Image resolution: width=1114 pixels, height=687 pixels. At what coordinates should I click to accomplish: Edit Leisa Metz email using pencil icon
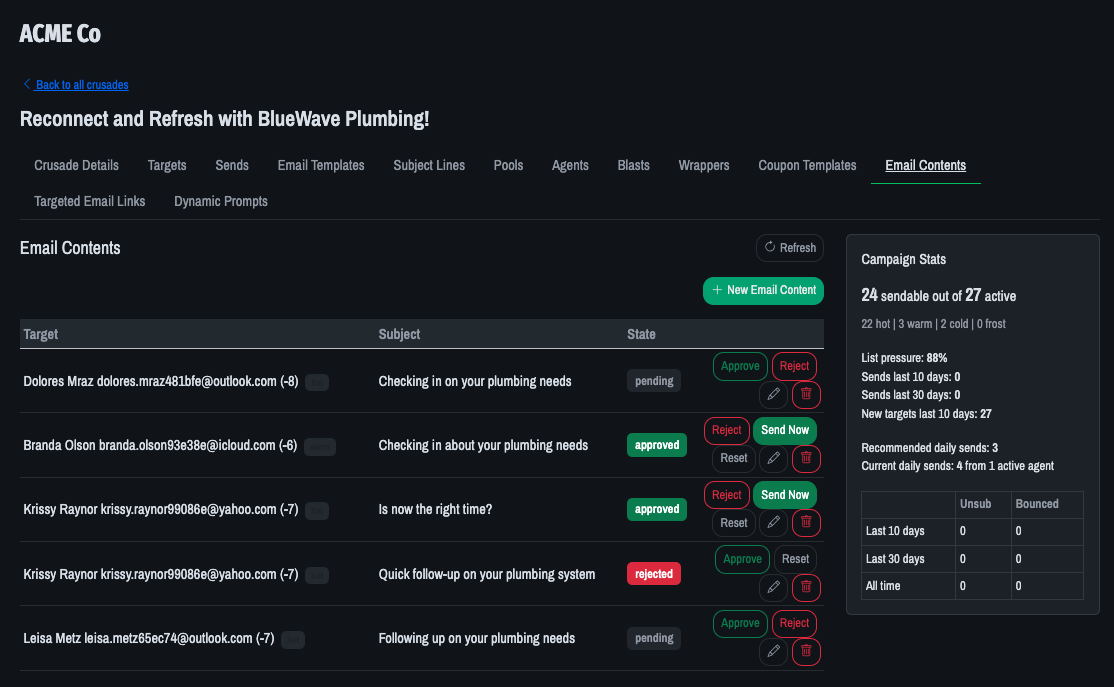[x=773, y=651]
